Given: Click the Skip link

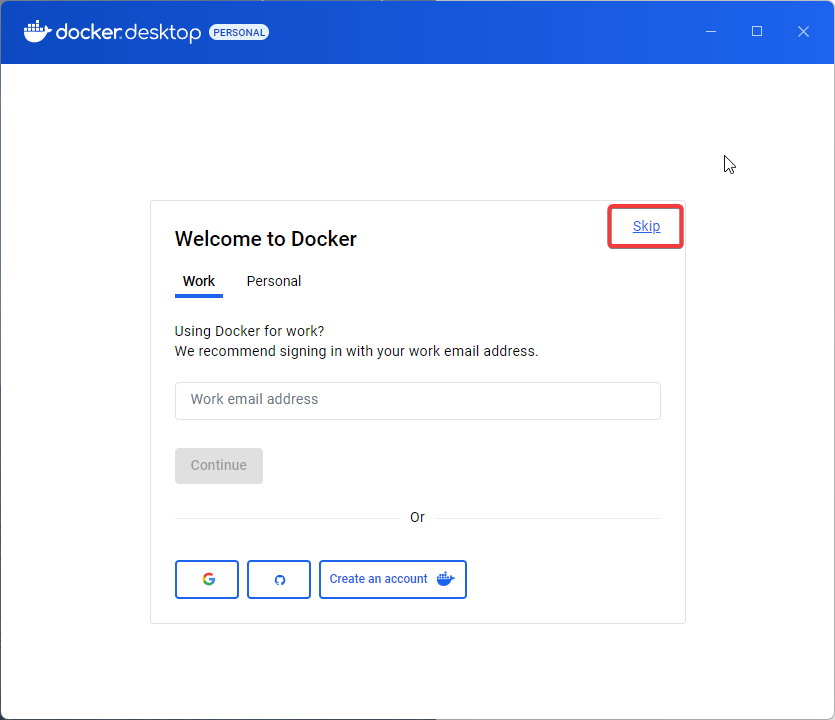Looking at the screenshot, I should click(x=646, y=226).
